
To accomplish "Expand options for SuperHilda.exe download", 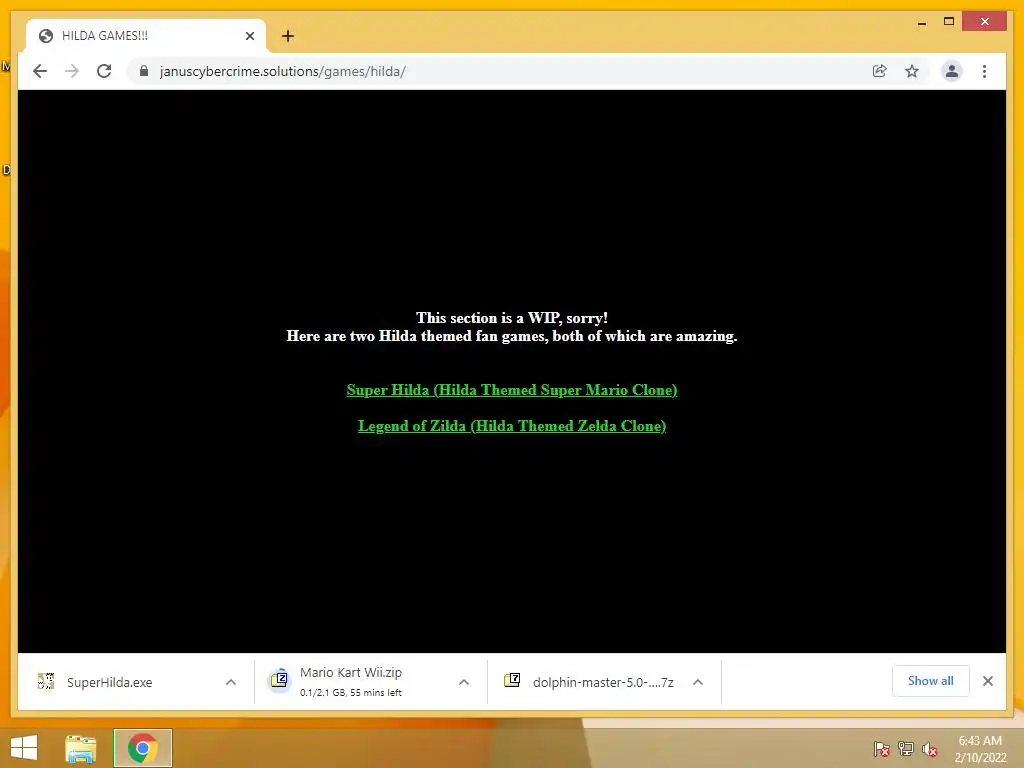I will 231,682.
